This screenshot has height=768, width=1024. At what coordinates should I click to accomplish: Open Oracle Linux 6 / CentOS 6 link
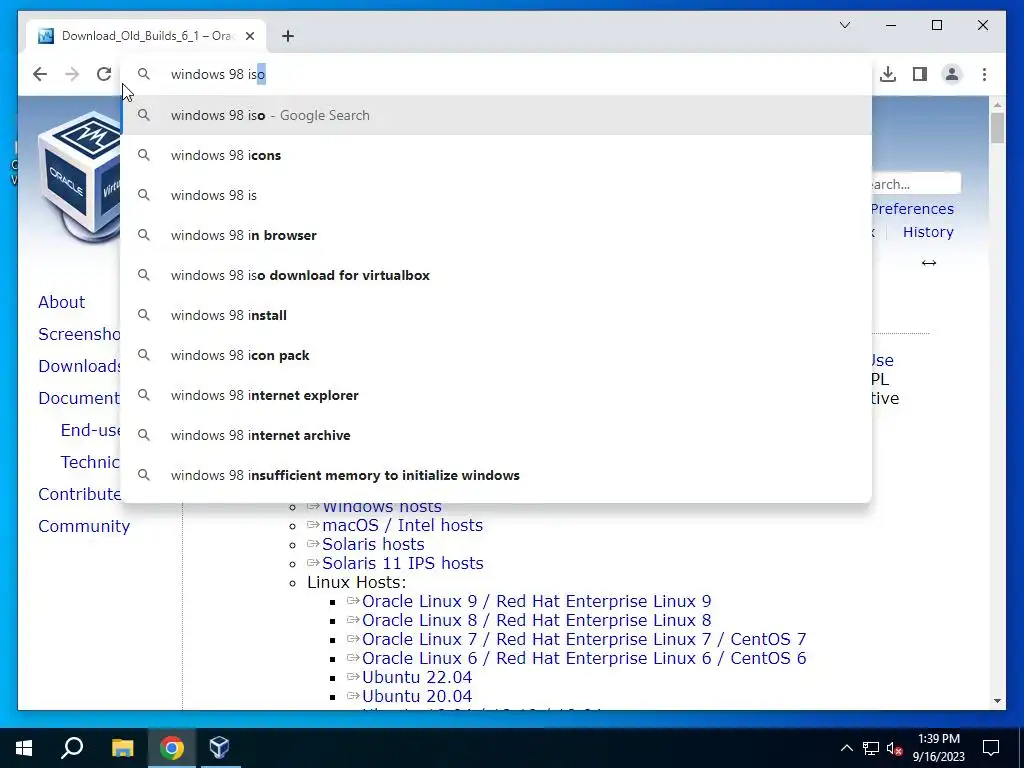(x=584, y=658)
